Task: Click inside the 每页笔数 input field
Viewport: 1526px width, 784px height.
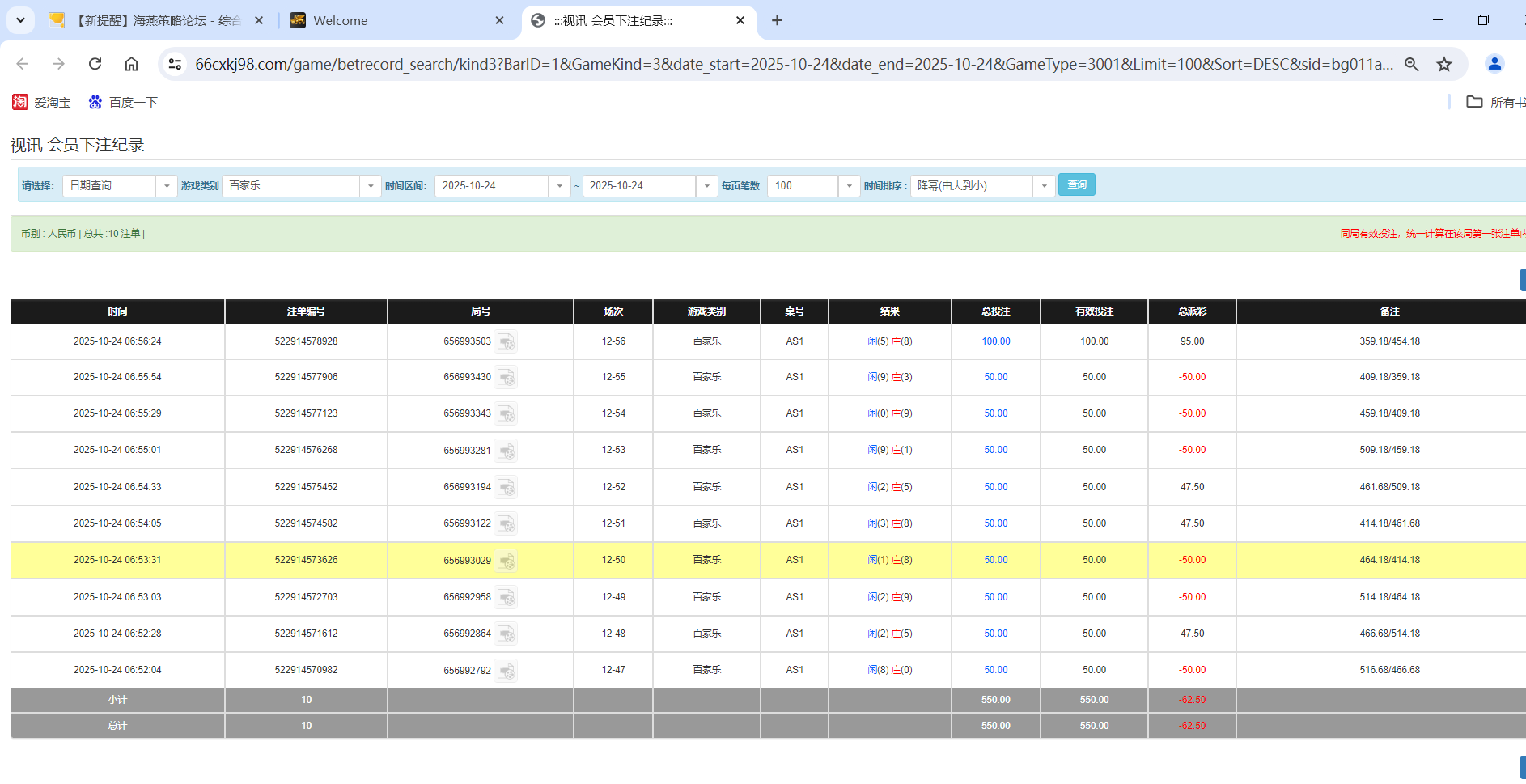Action: [803, 185]
